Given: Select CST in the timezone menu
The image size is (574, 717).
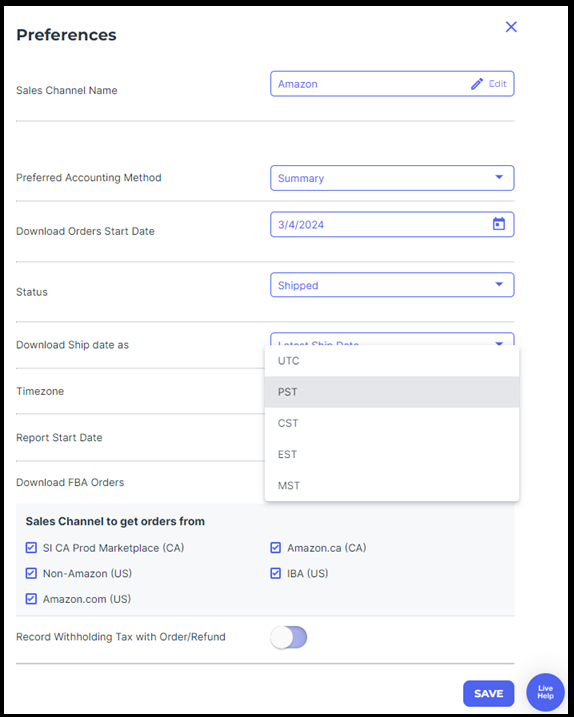Looking at the screenshot, I should pyautogui.click(x=392, y=423).
